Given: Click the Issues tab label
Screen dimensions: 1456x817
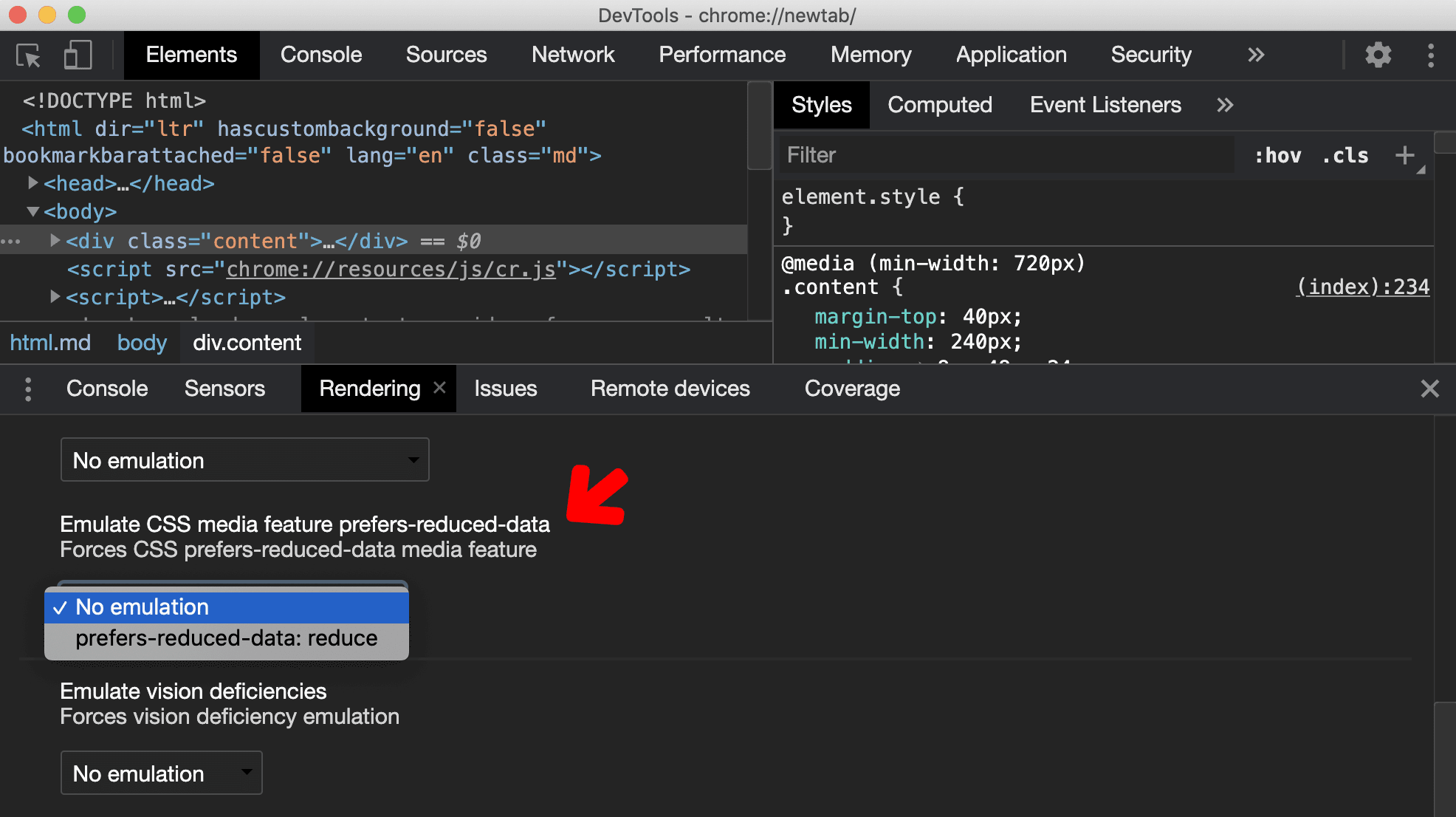Looking at the screenshot, I should coord(505,388).
